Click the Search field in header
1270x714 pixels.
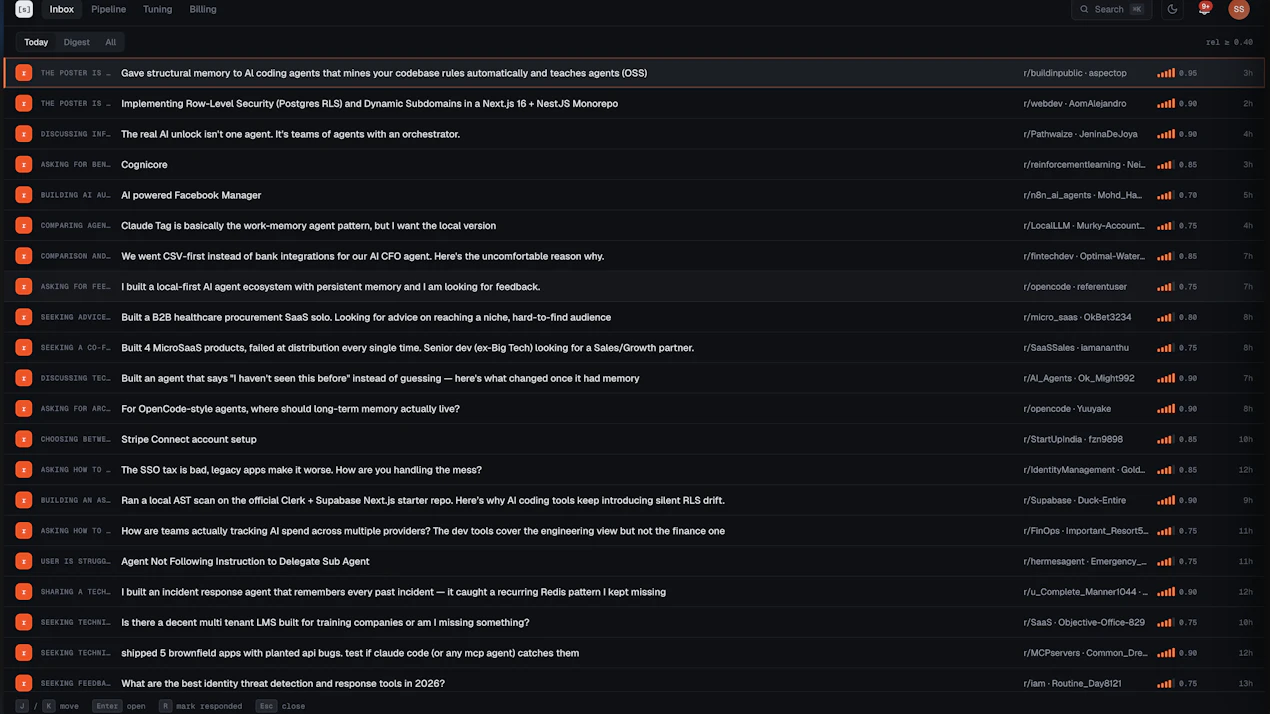(x=1111, y=9)
